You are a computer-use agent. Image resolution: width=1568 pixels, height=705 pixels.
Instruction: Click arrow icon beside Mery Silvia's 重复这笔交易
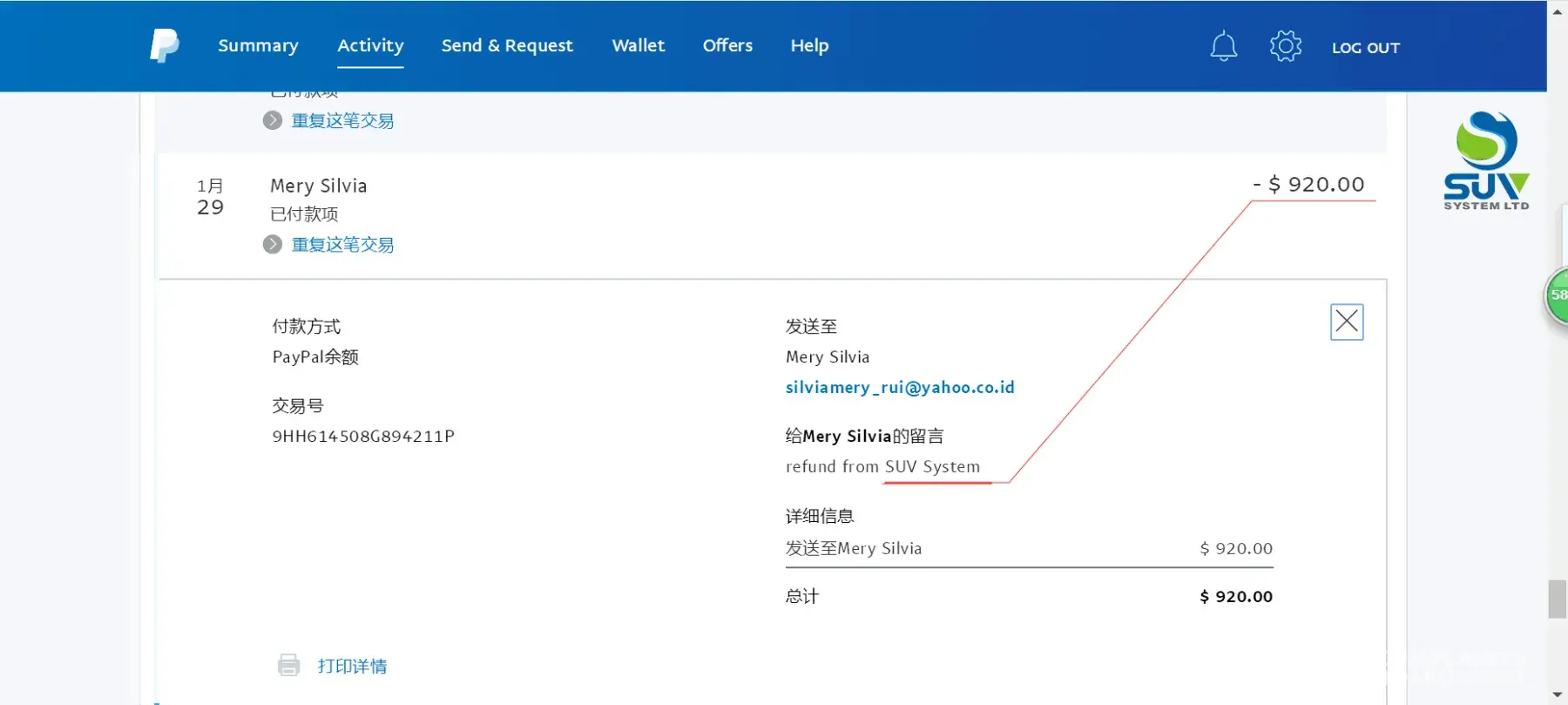273,245
